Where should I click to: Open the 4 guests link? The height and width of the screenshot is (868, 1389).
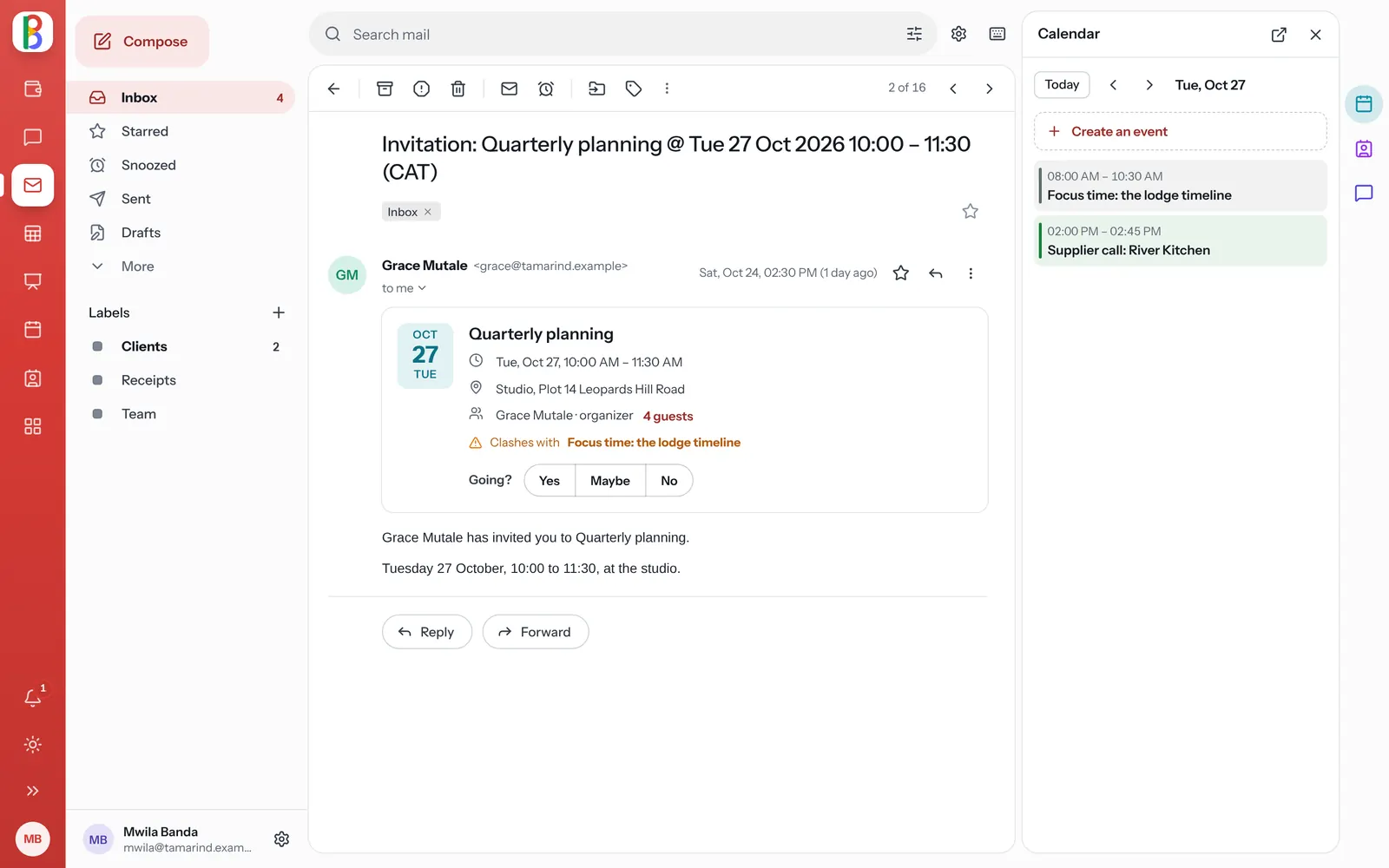coord(668,417)
